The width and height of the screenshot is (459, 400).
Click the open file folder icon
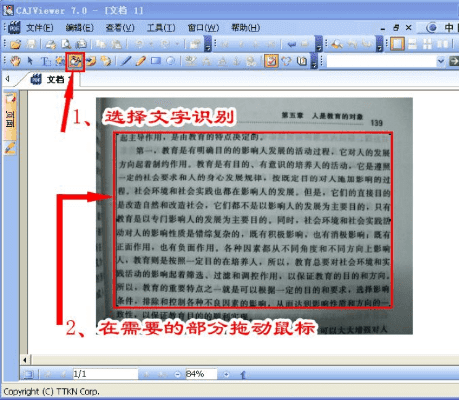[16, 44]
